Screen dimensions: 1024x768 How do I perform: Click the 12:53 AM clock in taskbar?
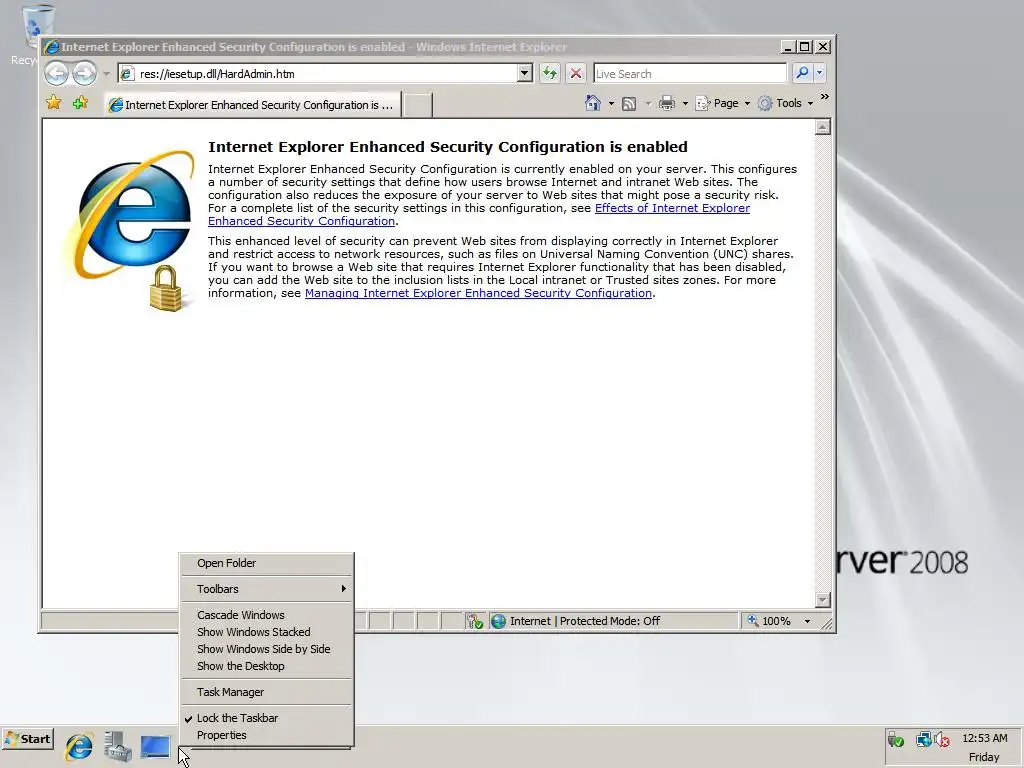click(x=984, y=738)
